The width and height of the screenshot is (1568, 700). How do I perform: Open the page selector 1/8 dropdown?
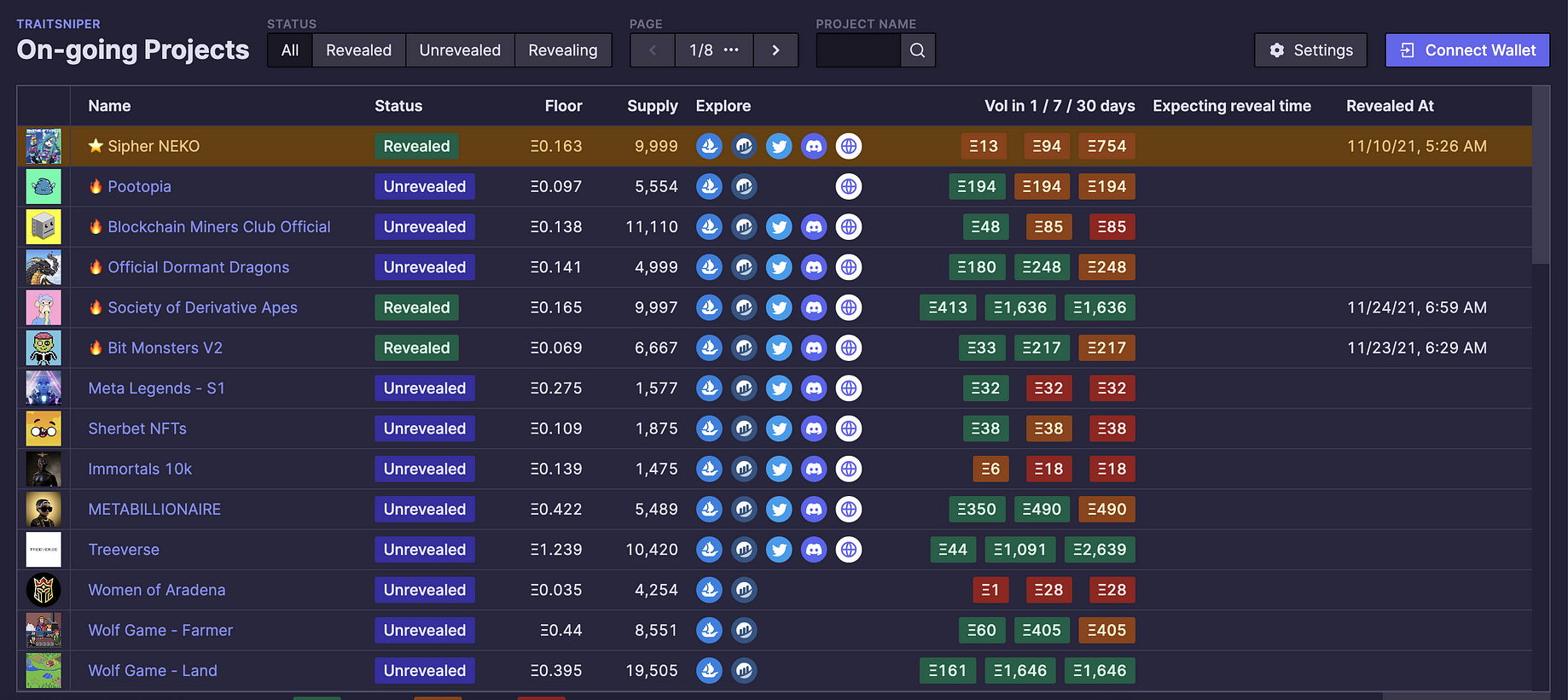tap(714, 50)
